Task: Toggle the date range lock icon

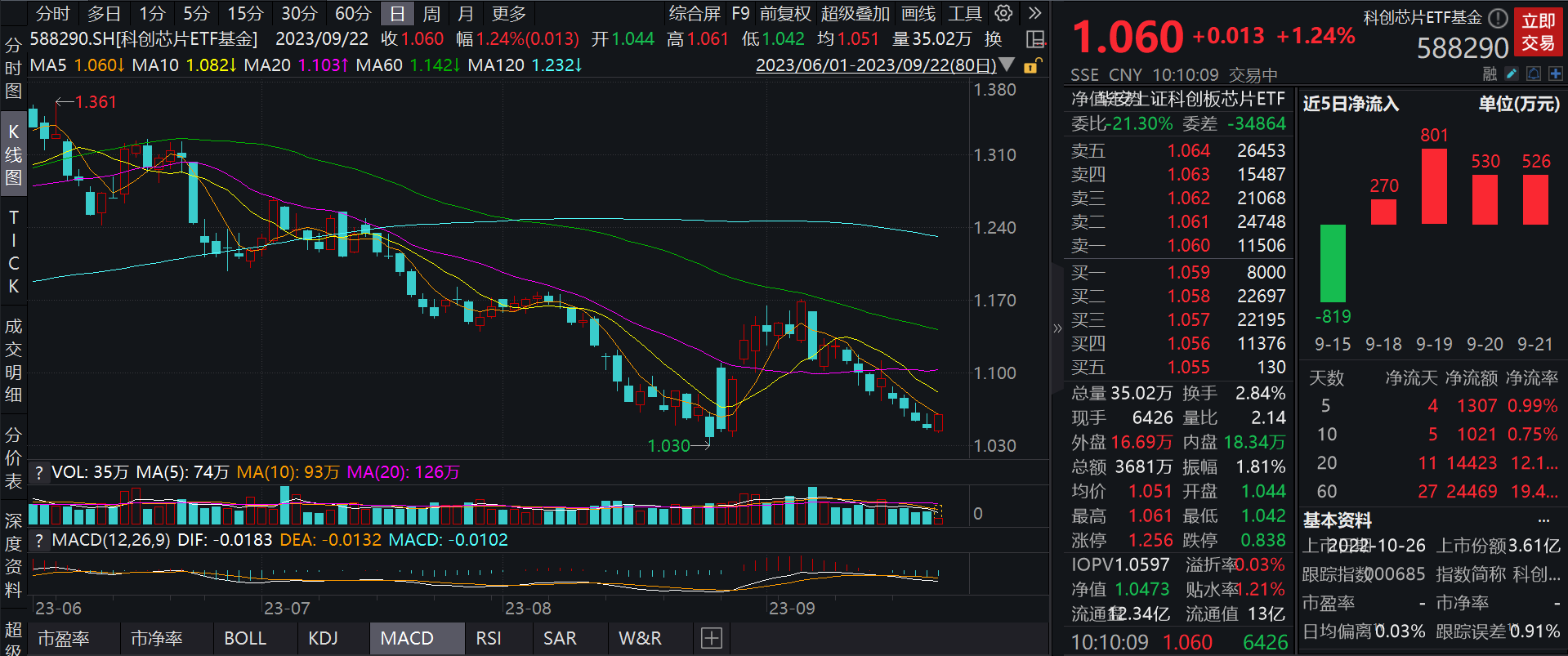Action: point(1032,65)
